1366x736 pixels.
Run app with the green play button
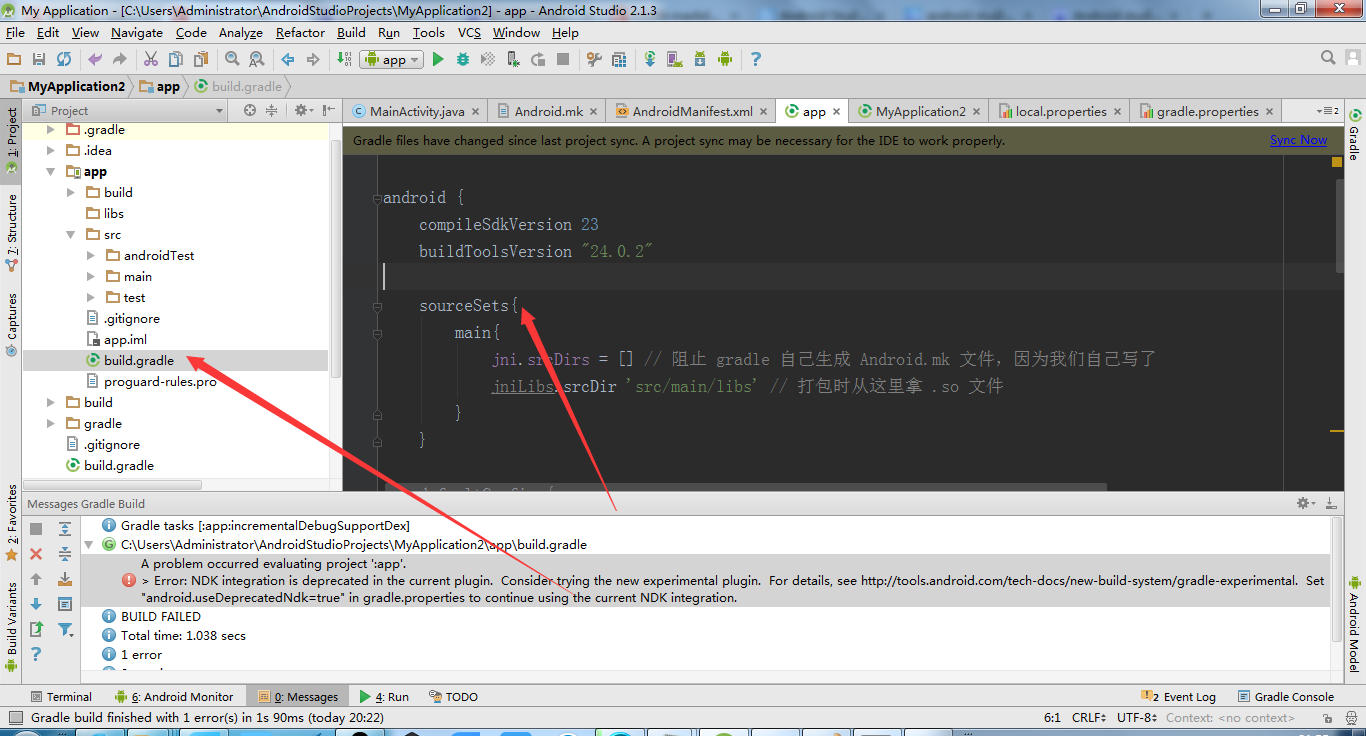438,60
